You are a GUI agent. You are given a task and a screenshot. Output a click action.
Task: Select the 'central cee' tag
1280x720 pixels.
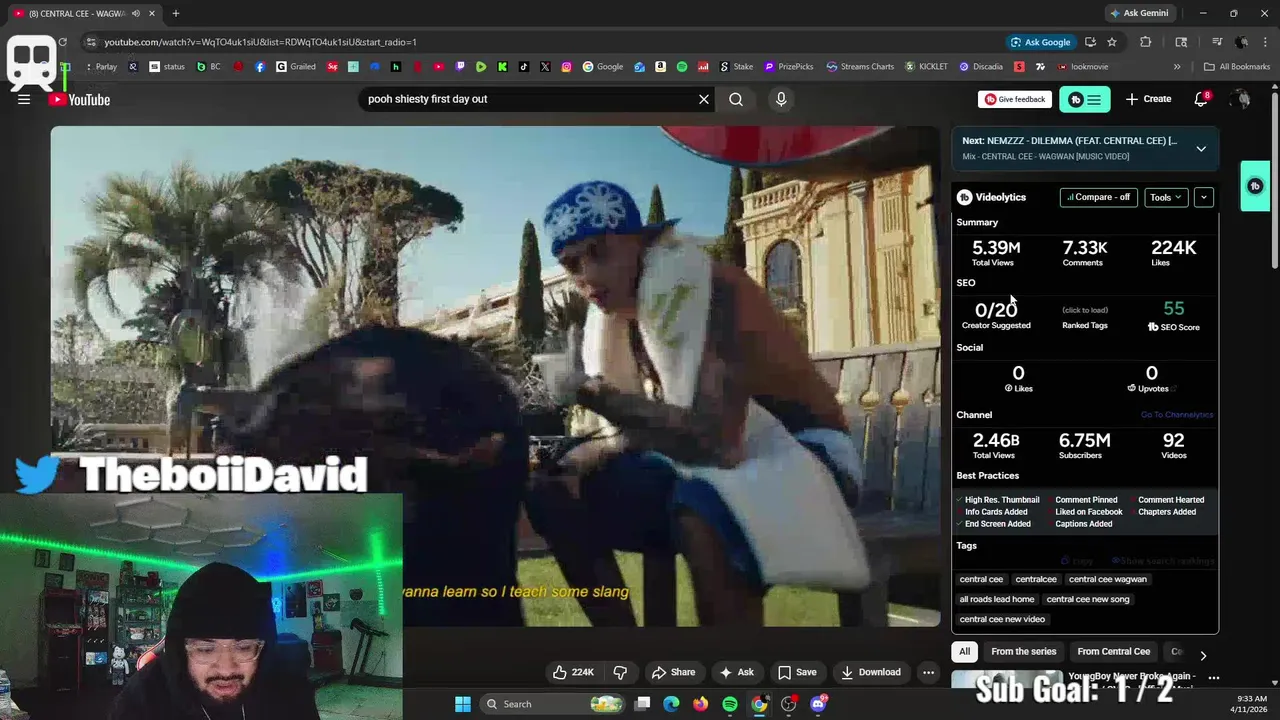pyautogui.click(x=981, y=579)
